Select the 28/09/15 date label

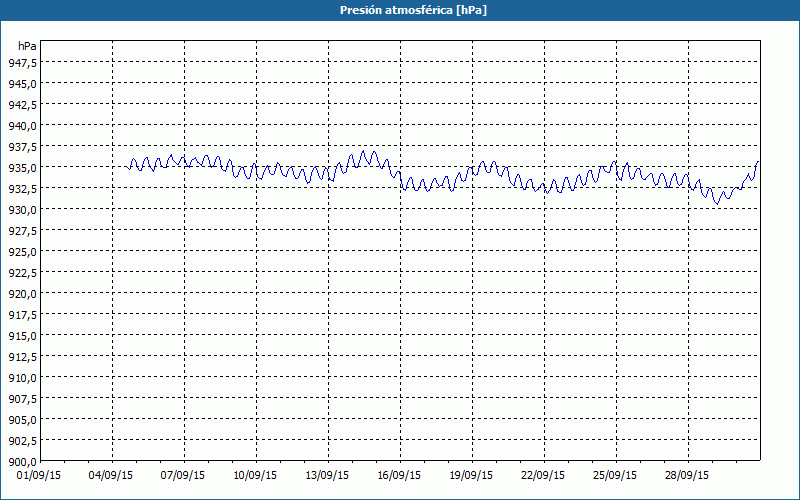click(687, 476)
